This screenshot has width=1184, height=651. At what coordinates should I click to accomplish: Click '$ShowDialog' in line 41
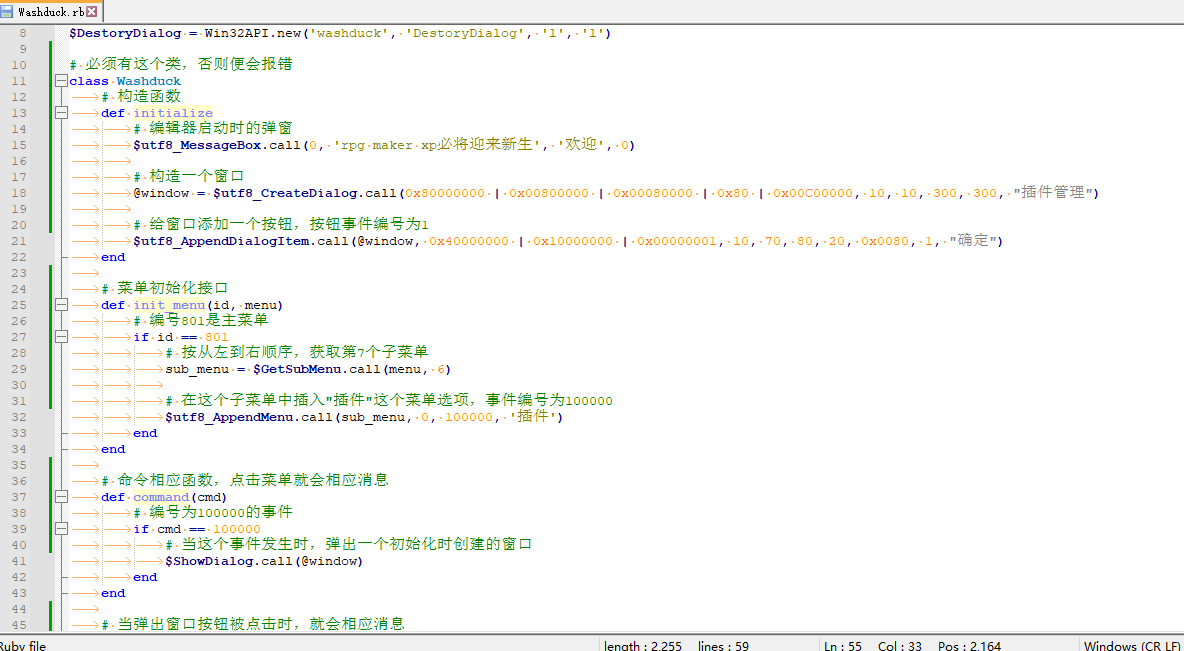pyautogui.click(x=209, y=561)
